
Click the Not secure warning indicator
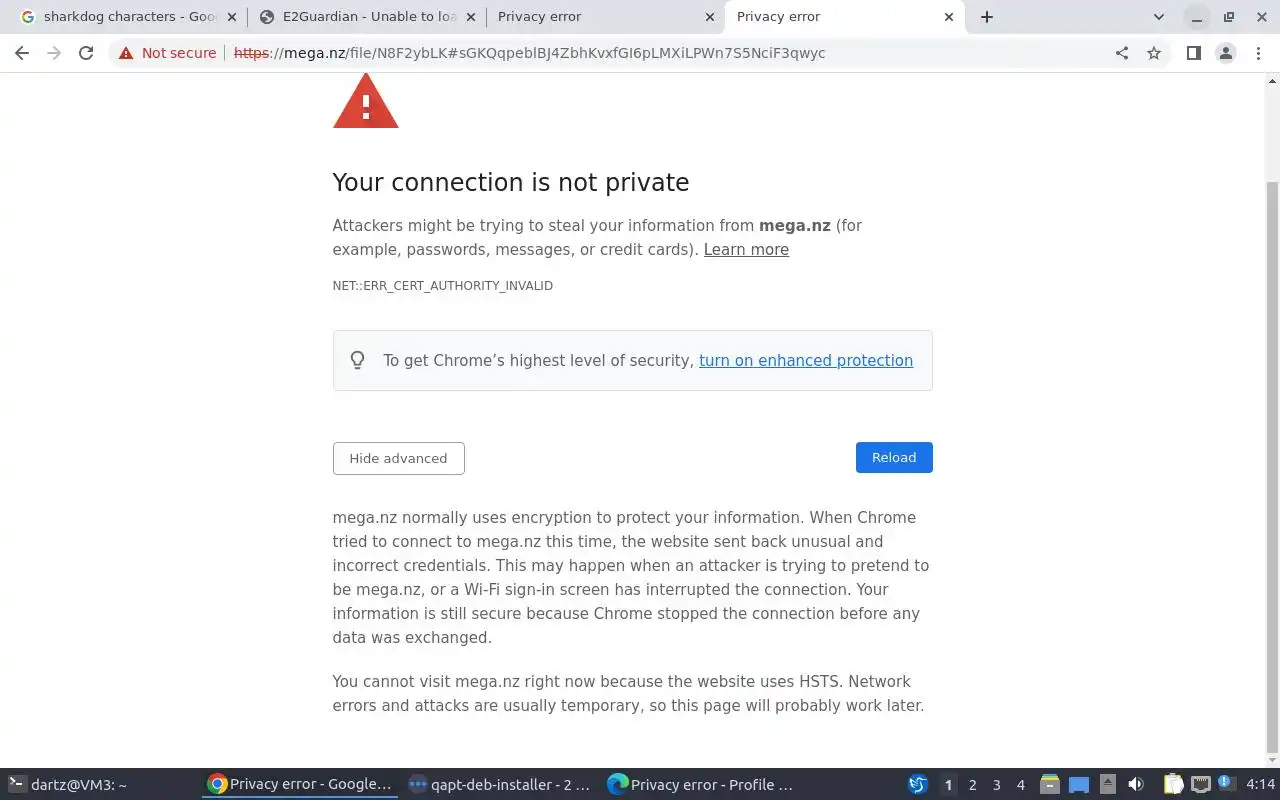pyautogui.click(x=167, y=53)
